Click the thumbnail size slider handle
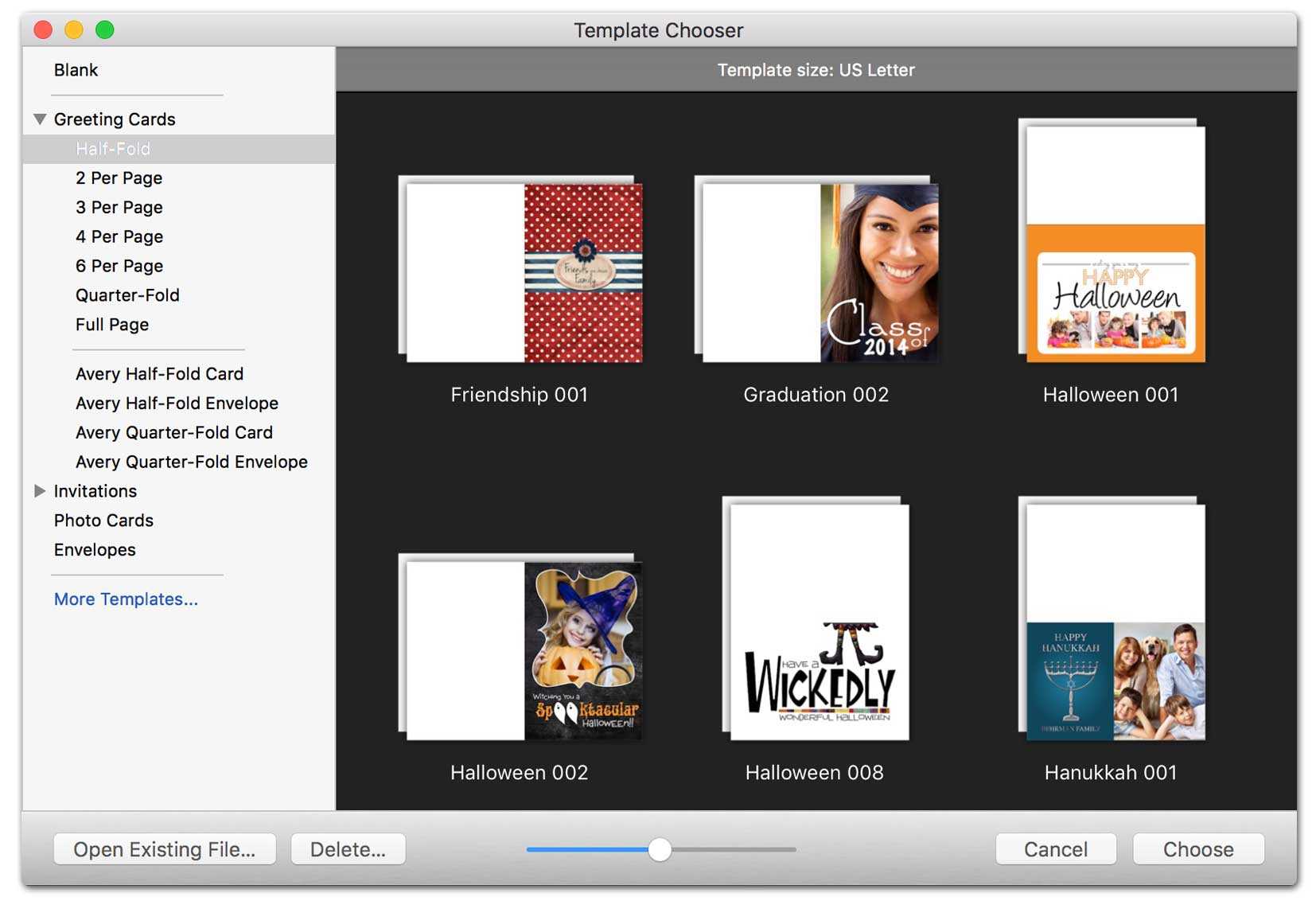 (660, 849)
